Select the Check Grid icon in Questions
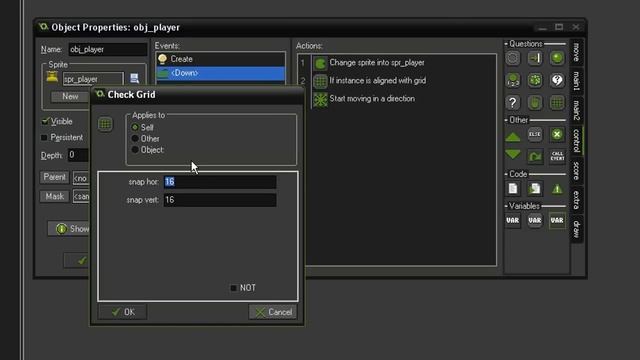640x360 pixels. (557, 102)
